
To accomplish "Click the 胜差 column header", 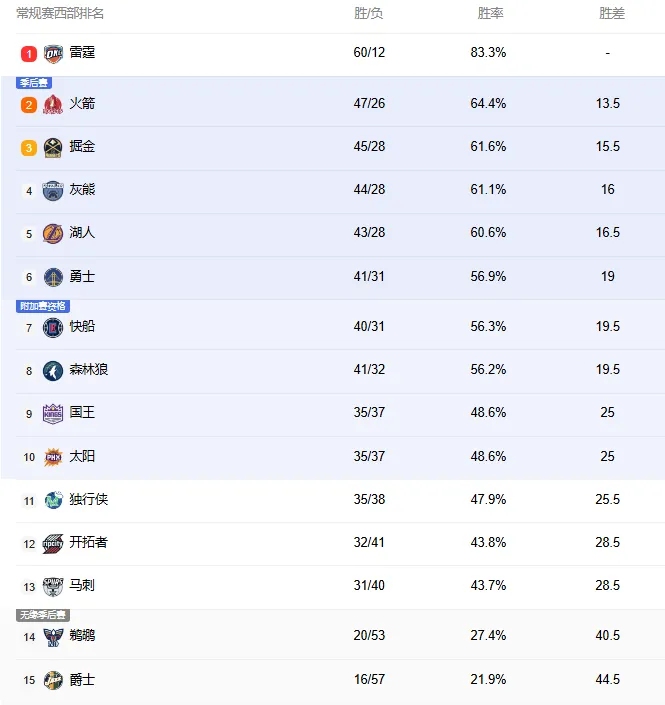I will pyautogui.click(x=612, y=13).
